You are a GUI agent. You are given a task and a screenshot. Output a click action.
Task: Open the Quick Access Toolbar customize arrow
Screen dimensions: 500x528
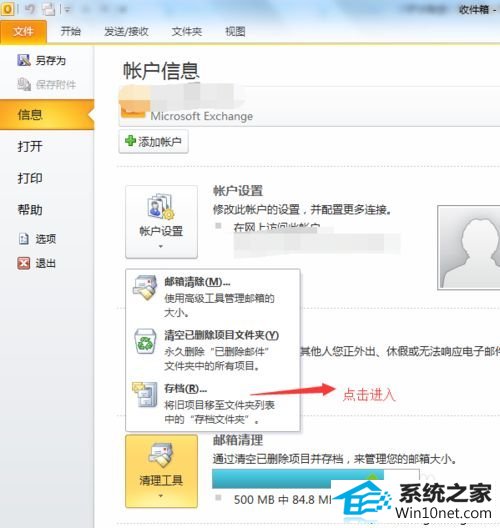(x=67, y=10)
